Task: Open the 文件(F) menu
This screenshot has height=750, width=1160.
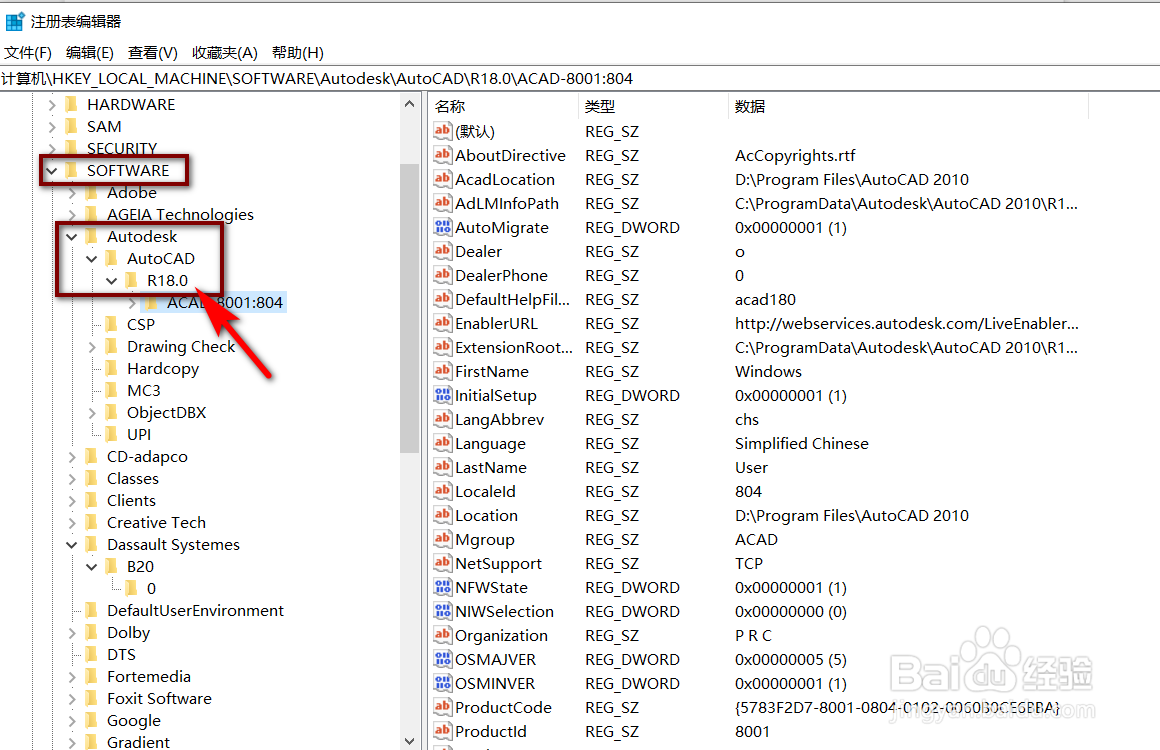Action: 27,53
